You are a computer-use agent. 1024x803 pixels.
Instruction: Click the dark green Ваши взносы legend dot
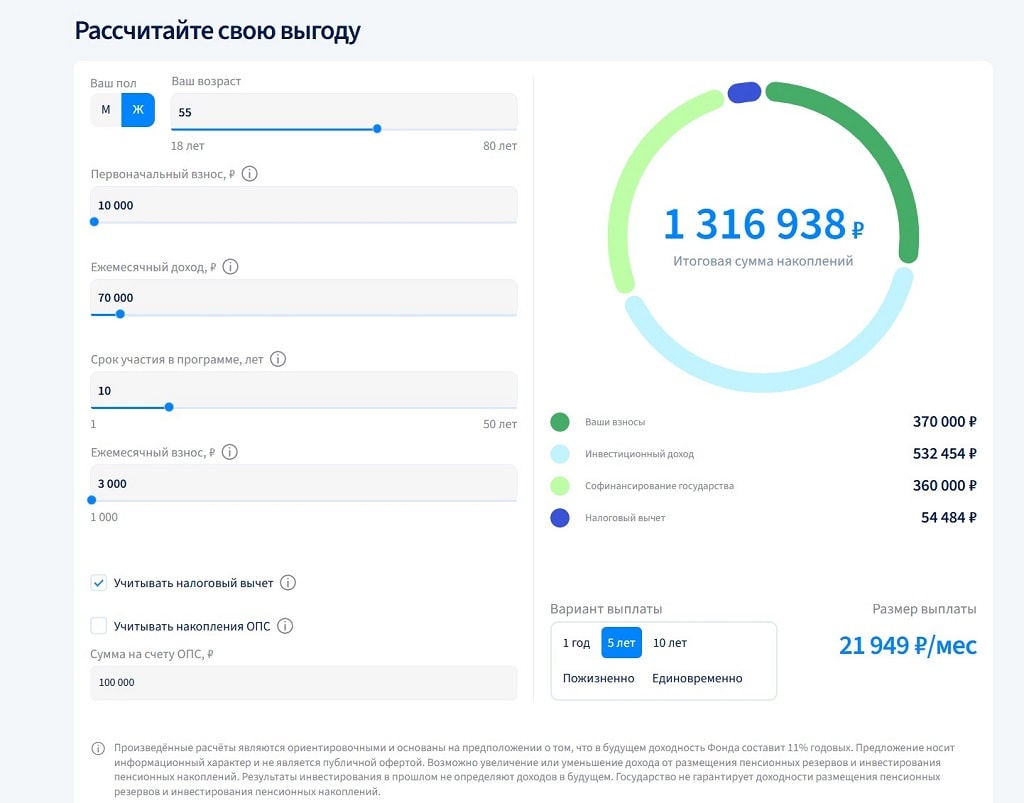click(560, 422)
